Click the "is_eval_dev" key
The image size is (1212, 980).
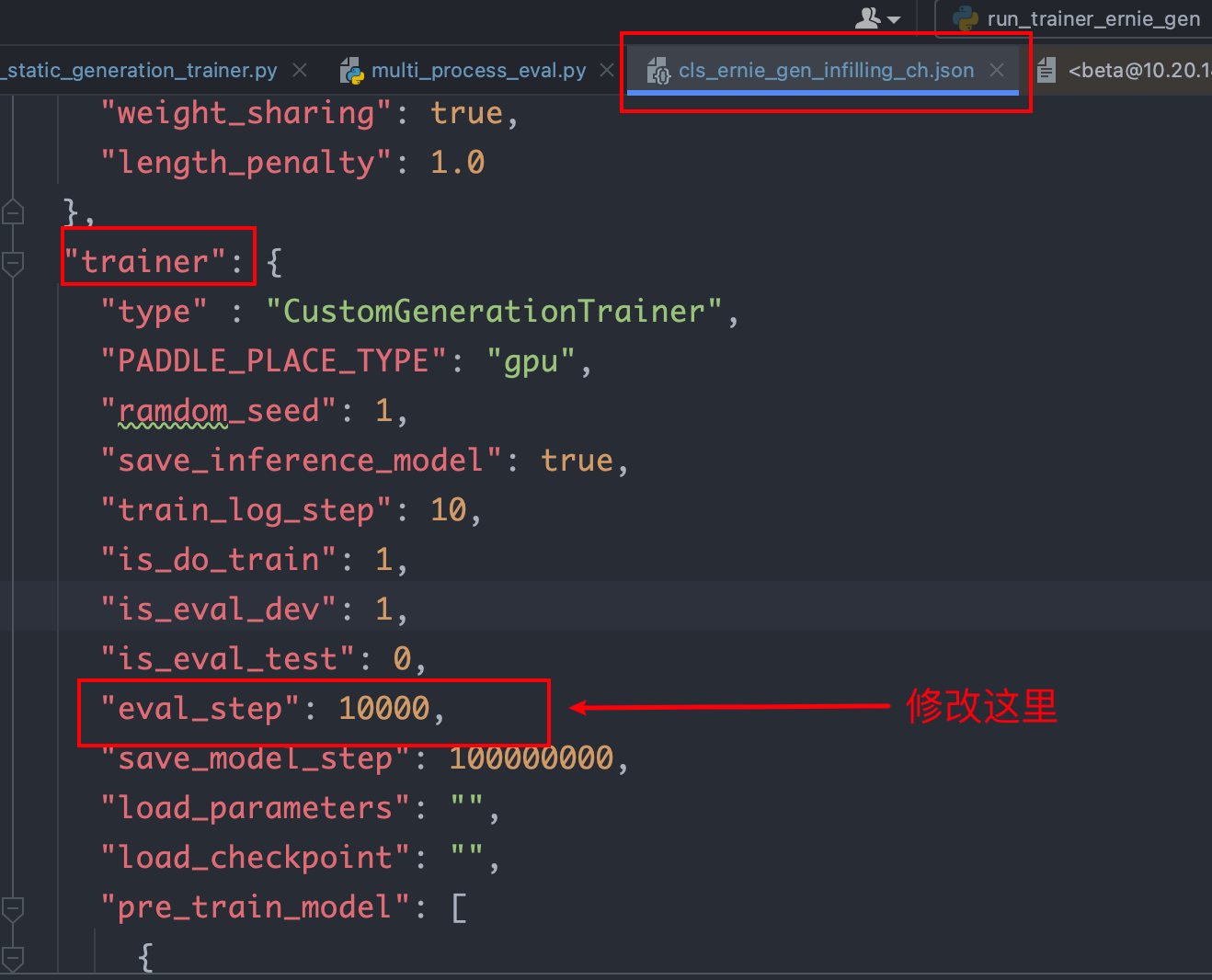(x=219, y=610)
